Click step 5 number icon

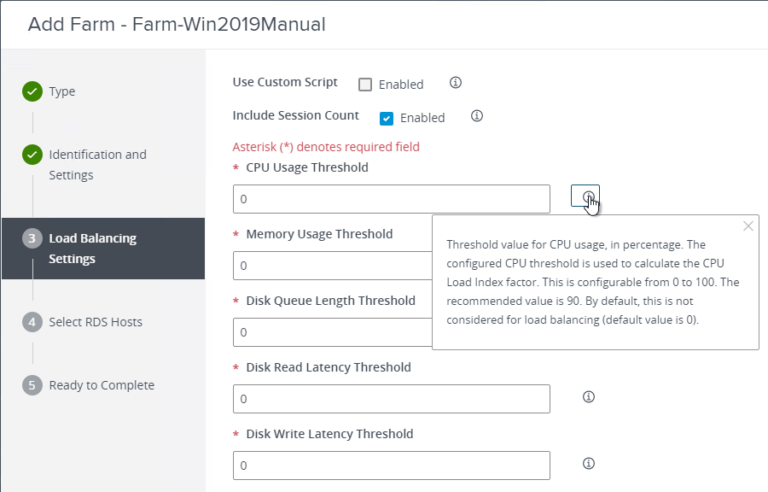point(32,385)
